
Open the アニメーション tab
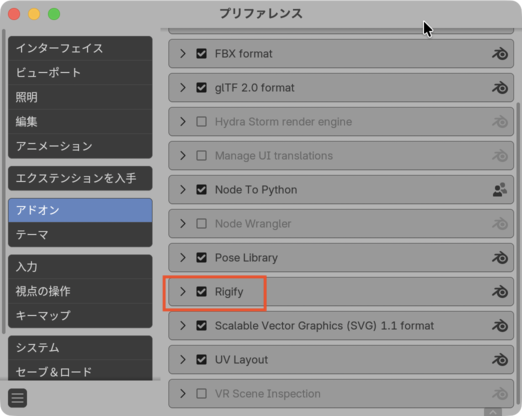coord(80,146)
